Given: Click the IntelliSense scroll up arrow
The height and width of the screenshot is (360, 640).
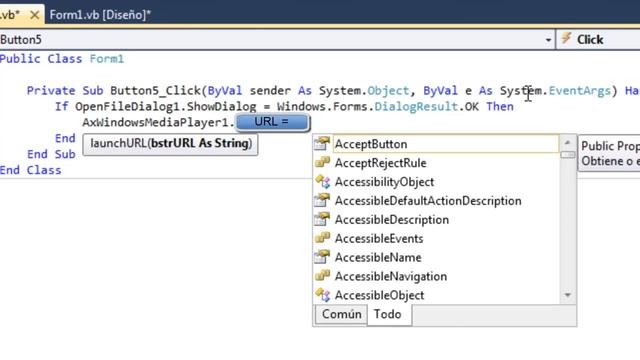Looking at the screenshot, I should [567, 142].
